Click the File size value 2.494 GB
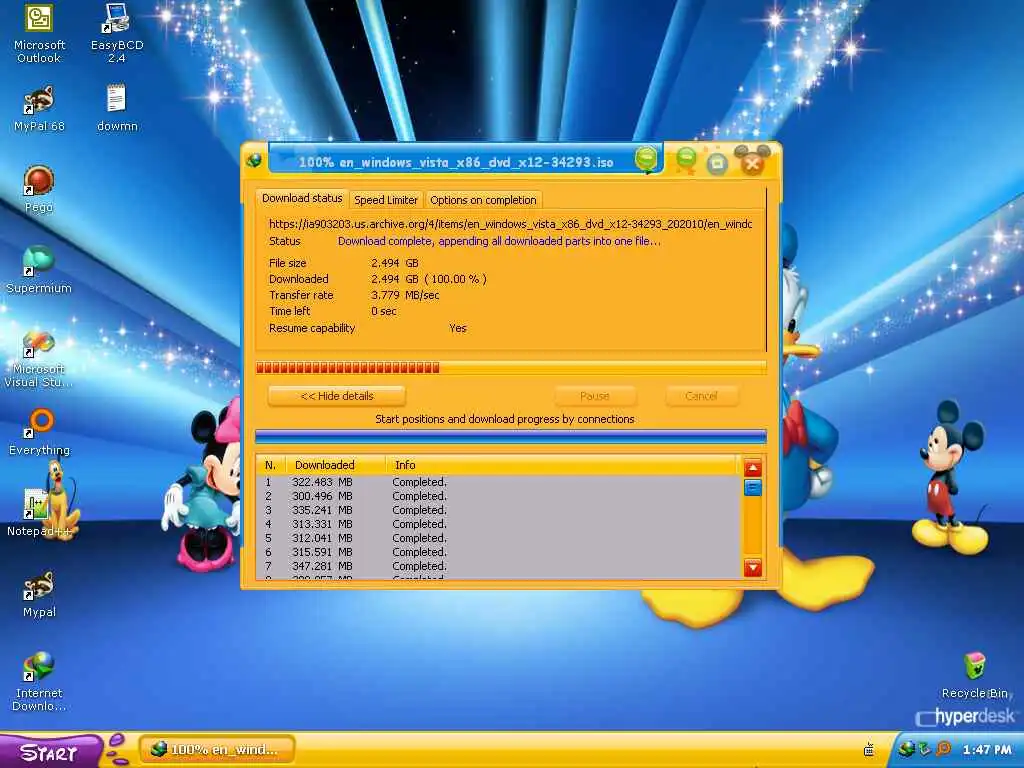The image size is (1024, 768). coord(394,263)
